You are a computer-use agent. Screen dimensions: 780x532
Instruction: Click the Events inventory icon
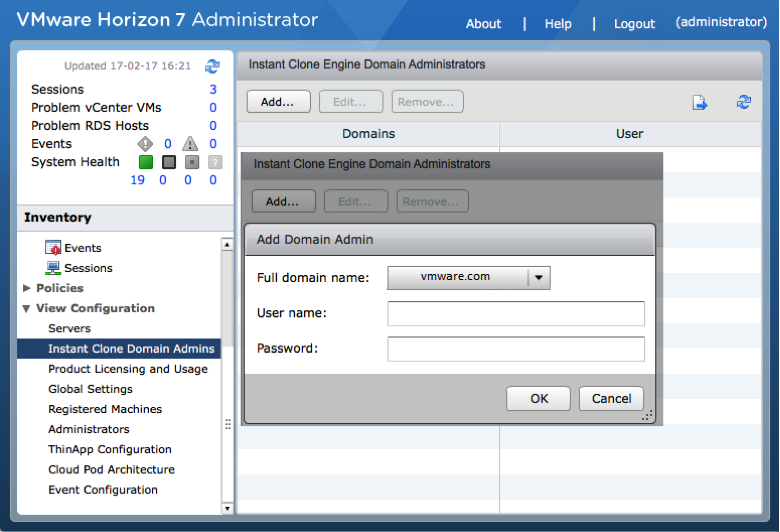[53, 247]
